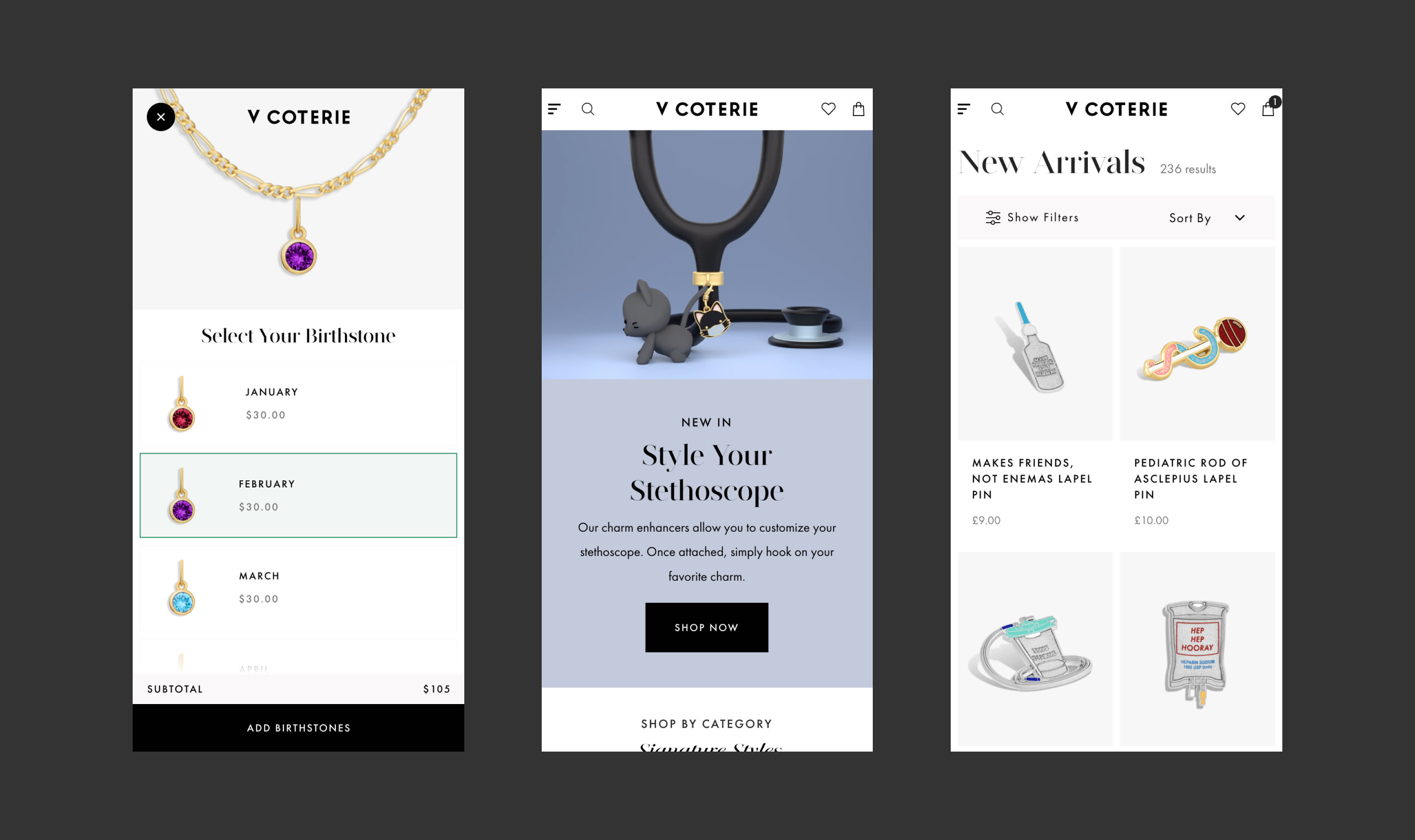
Task: Select the January birthstone option
Action: point(298,403)
